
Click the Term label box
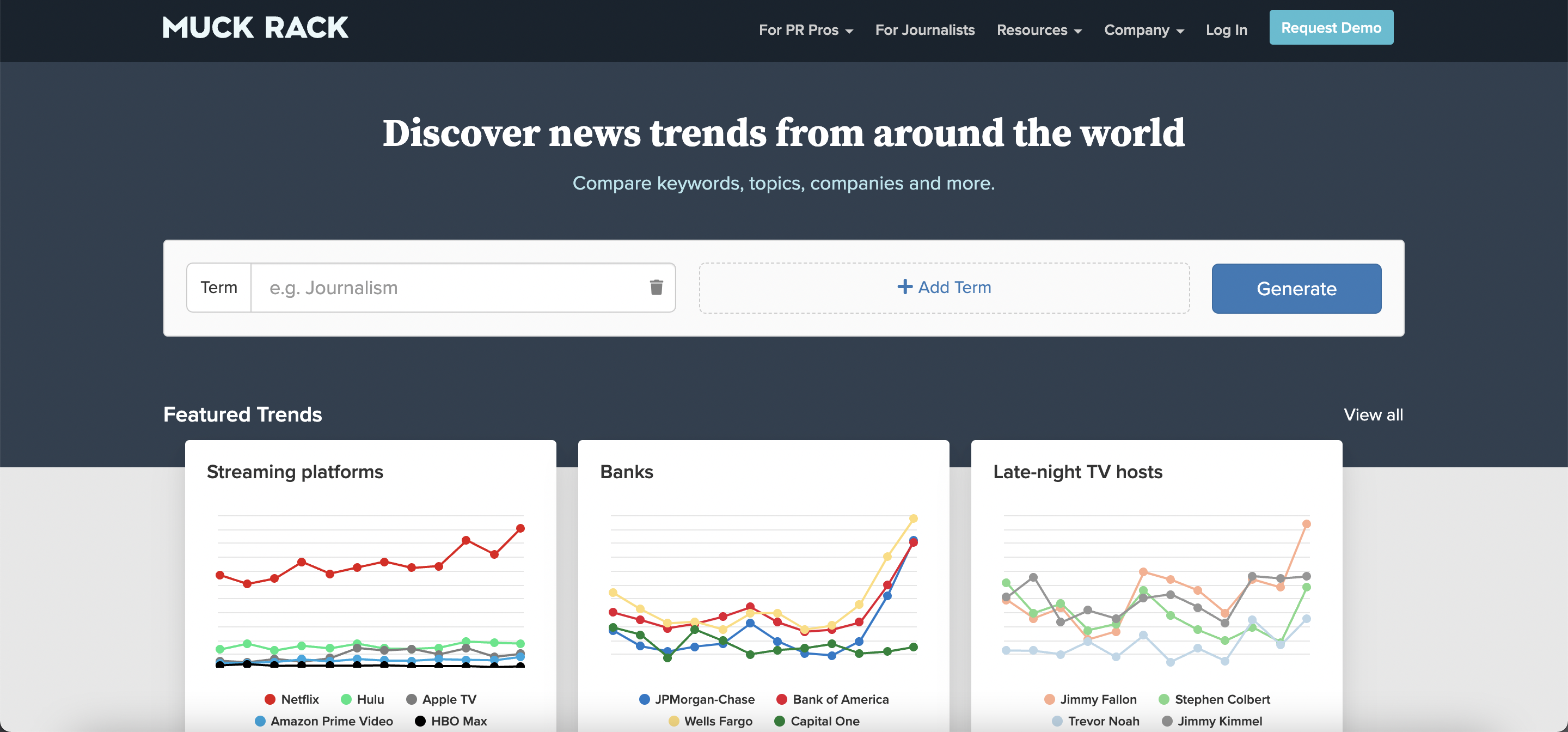click(219, 288)
